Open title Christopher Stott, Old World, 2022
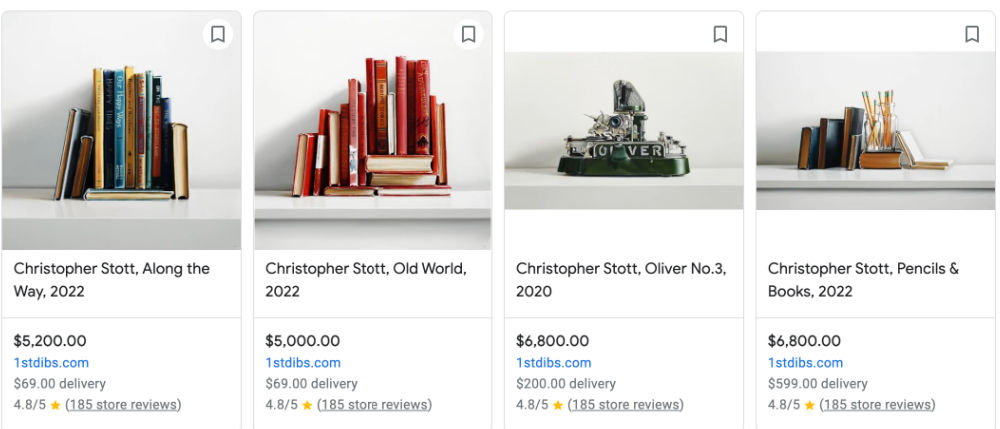 coord(365,280)
